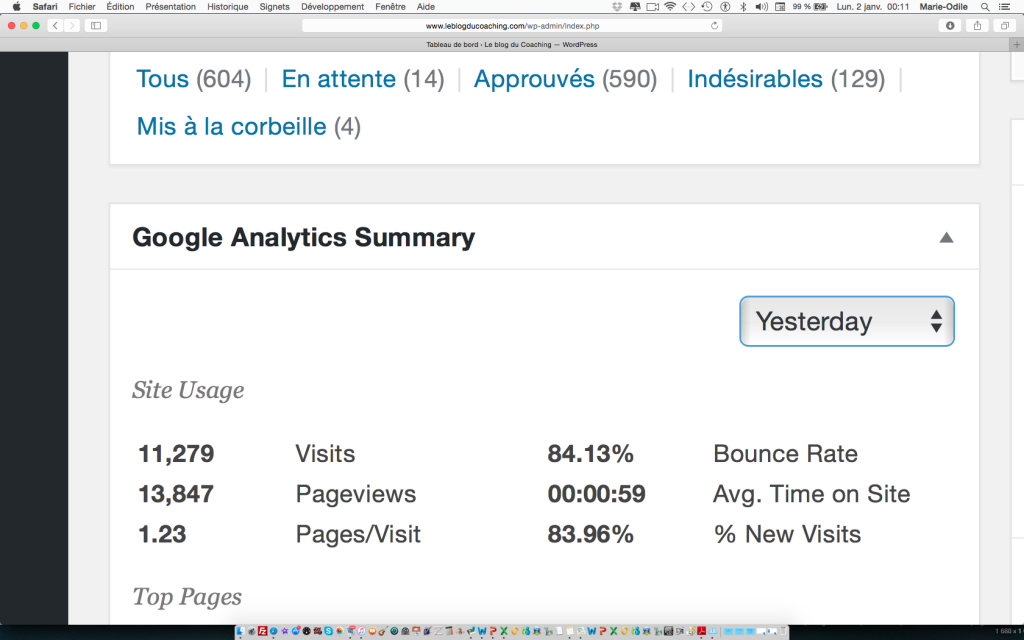
Task: Click the address bar URL field
Action: (x=510, y=25)
